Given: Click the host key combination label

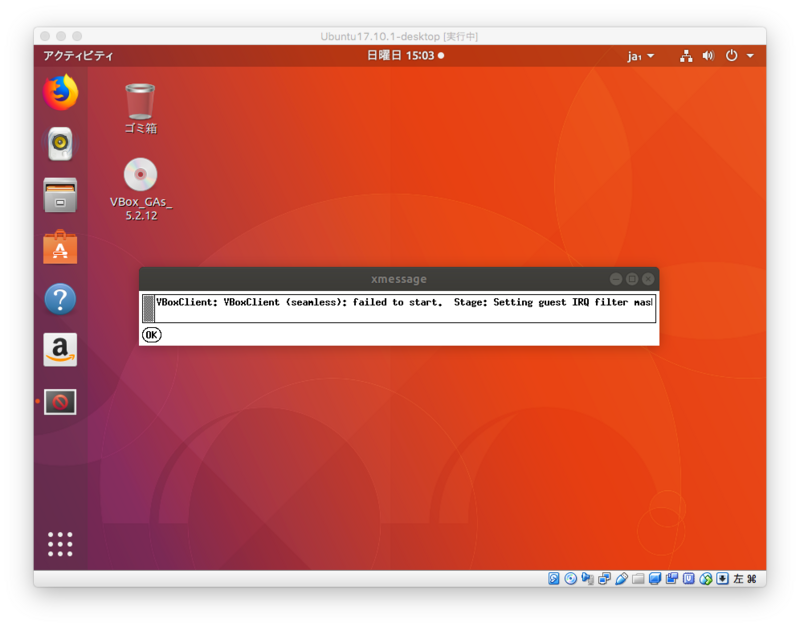Looking at the screenshot, I should pyautogui.click(x=745, y=579).
